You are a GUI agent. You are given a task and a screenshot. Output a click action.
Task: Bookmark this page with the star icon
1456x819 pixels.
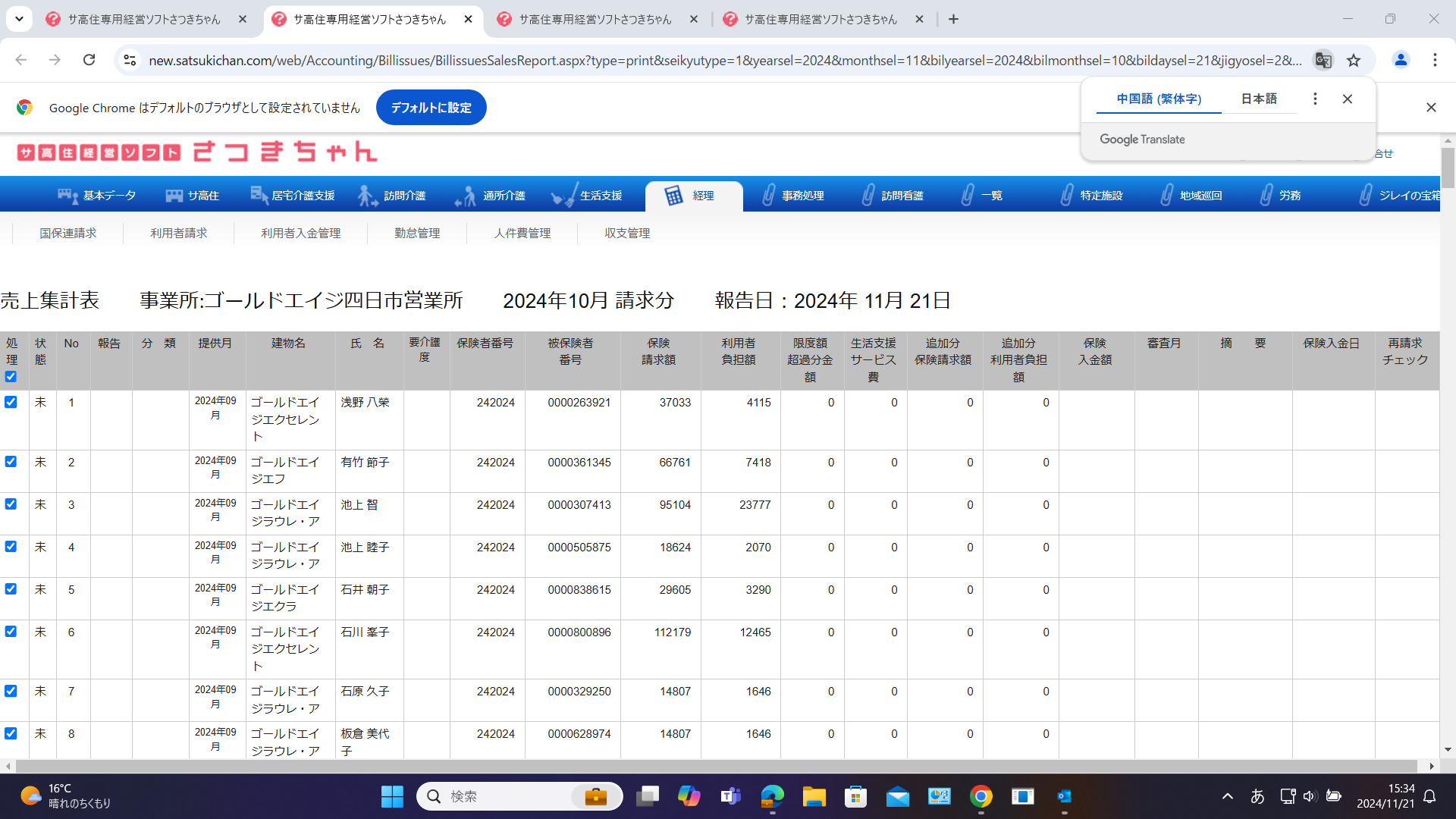point(1354,61)
